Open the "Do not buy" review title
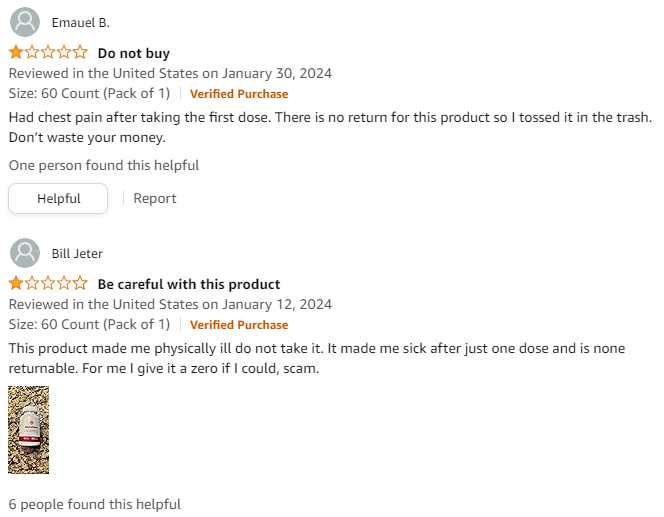 coord(134,53)
